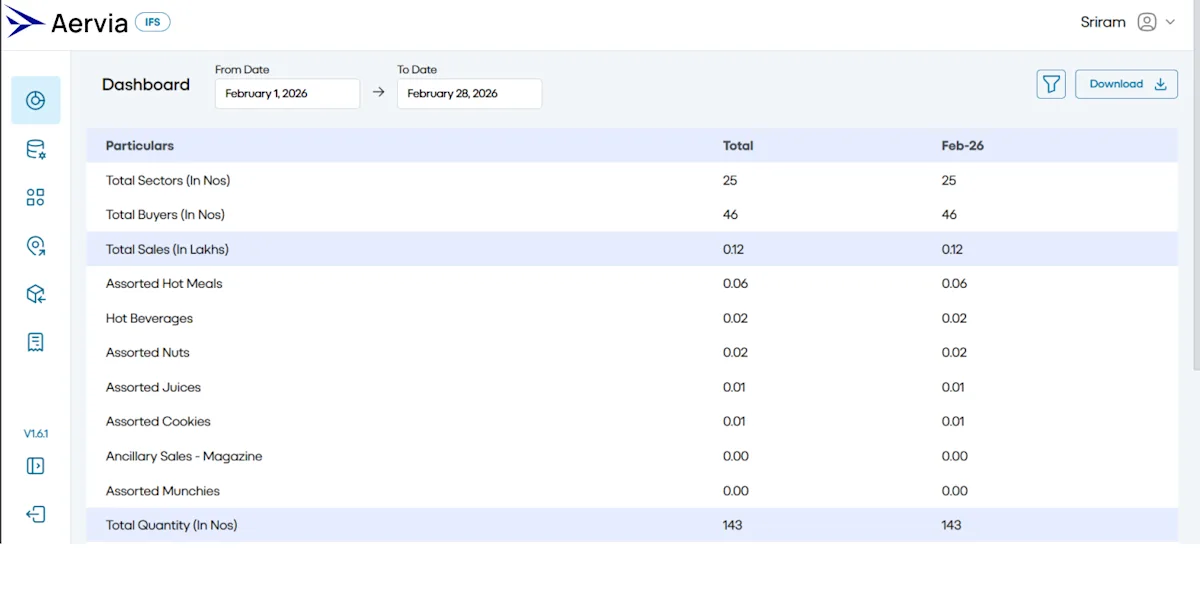Open the Dashboard pie-chart sidebar icon

36,100
